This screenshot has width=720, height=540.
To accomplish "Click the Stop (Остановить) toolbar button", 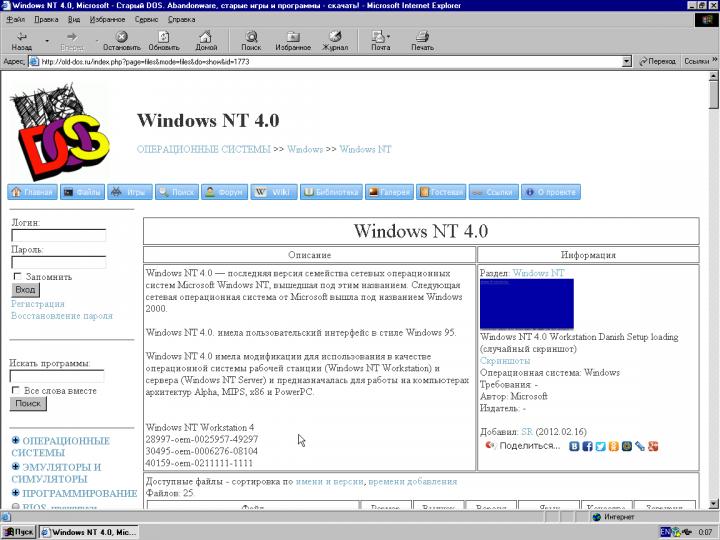I will click(x=122, y=41).
